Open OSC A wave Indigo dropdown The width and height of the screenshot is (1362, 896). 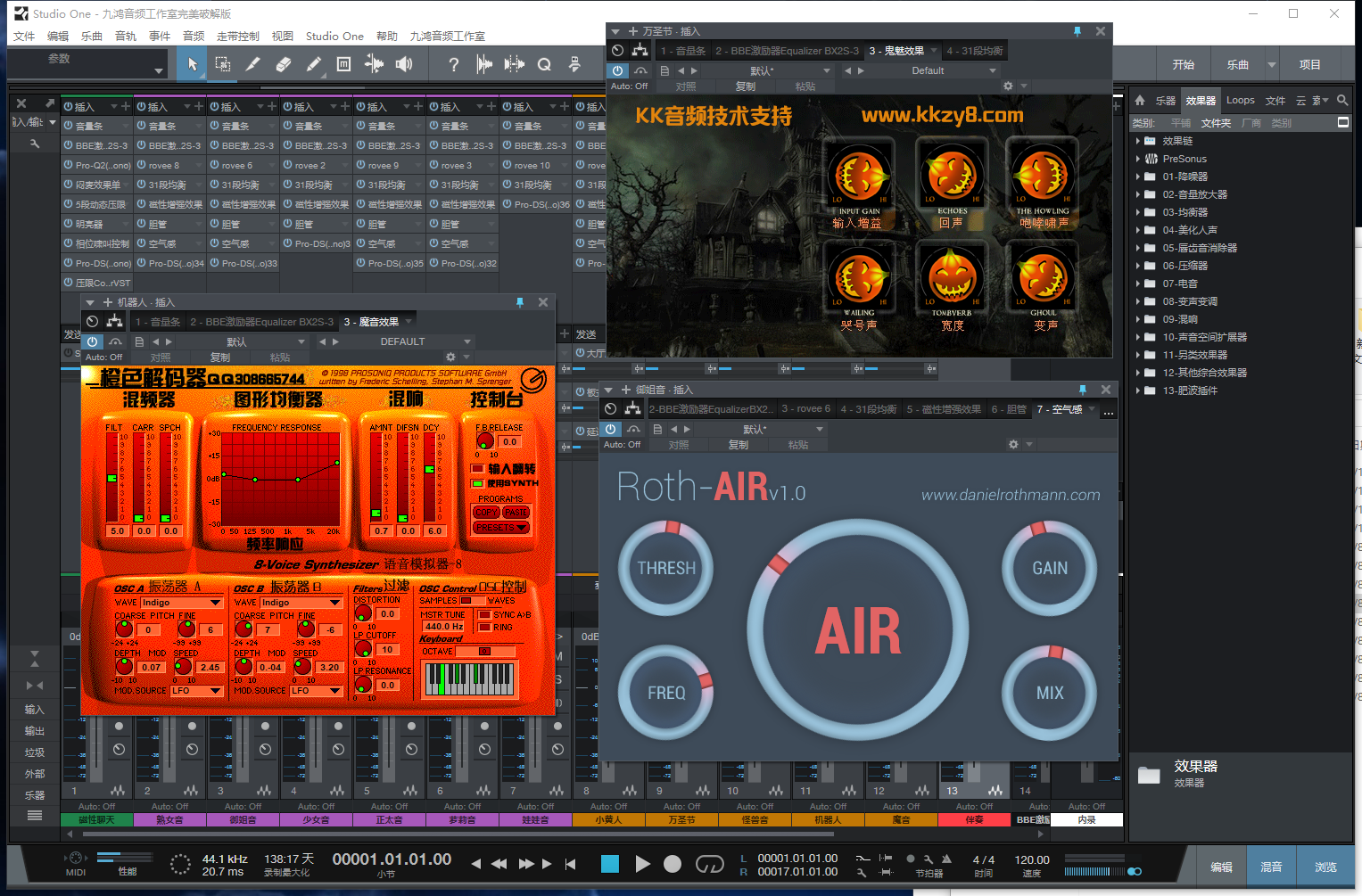(181, 603)
